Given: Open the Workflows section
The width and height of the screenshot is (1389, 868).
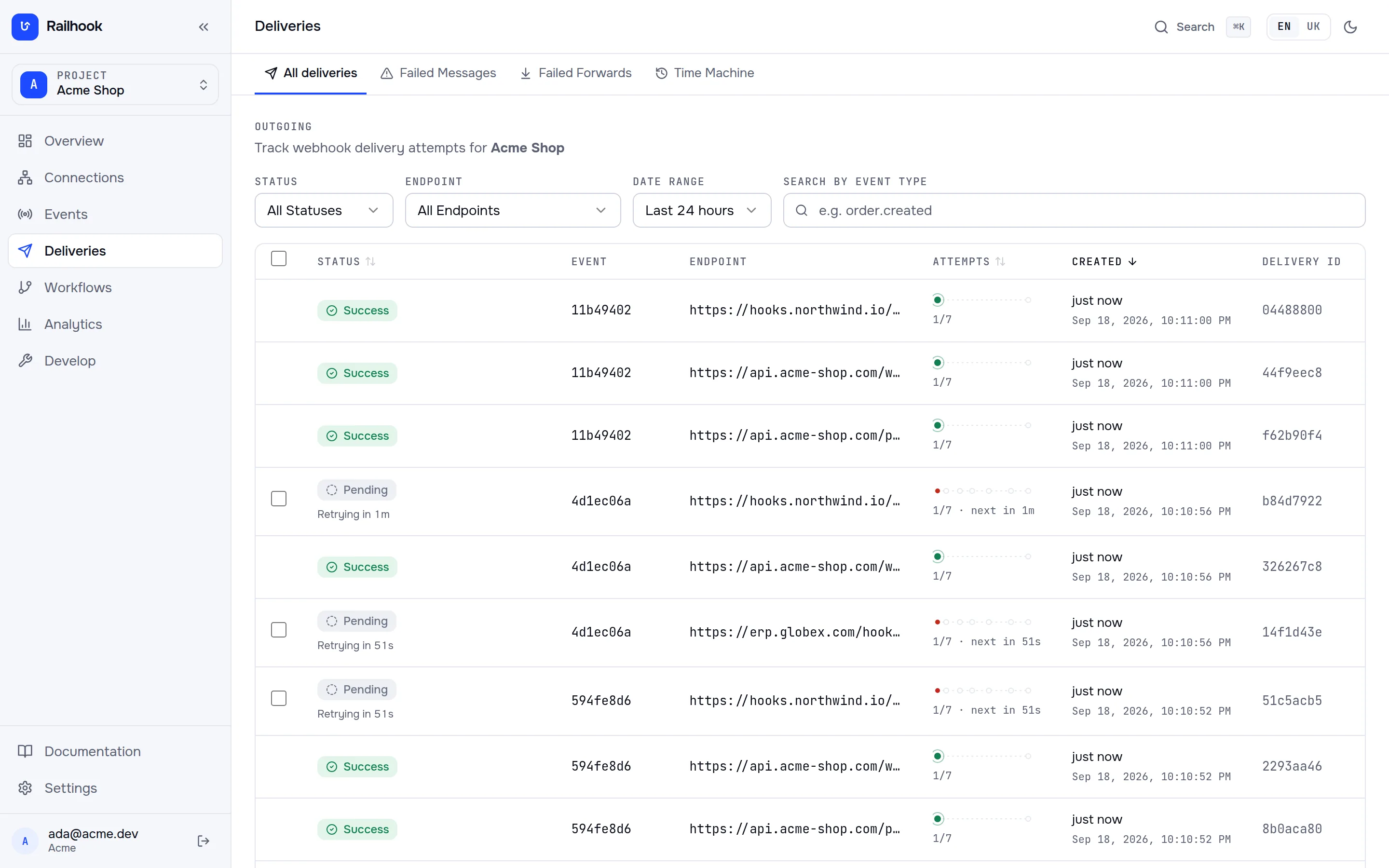Looking at the screenshot, I should tap(115, 287).
